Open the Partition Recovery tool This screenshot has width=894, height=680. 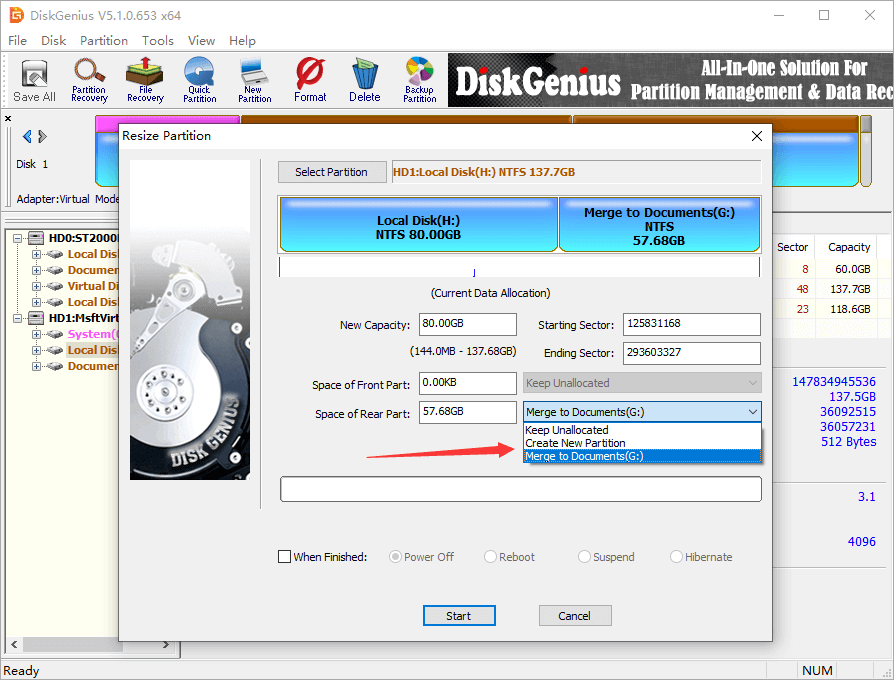[x=89, y=80]
